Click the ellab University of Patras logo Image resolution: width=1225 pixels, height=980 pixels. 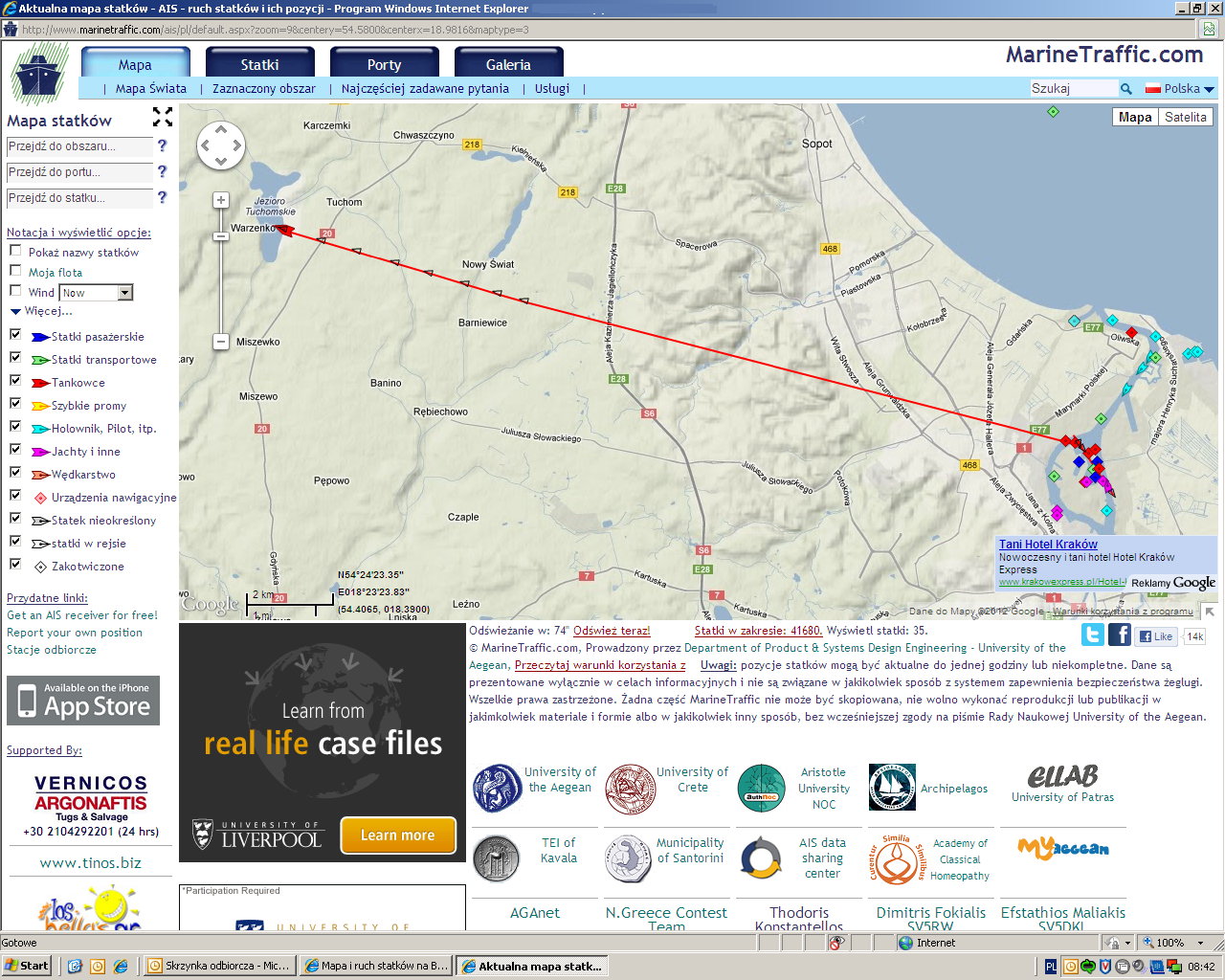(x=1062, y=775)
